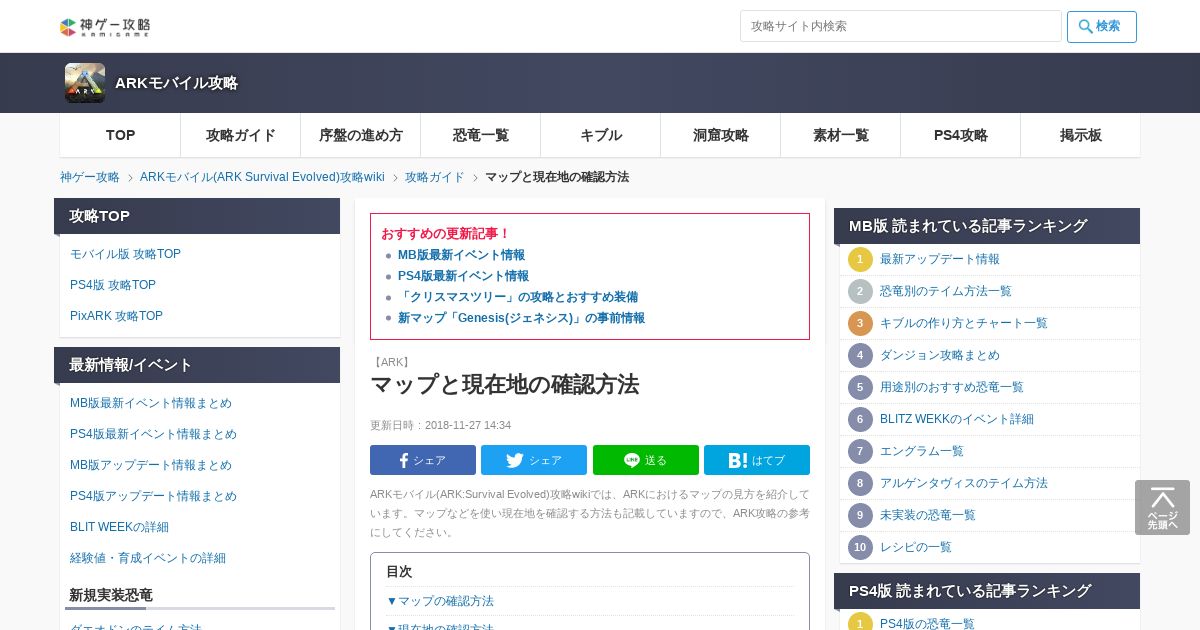Viewport: 1200px width, 630px height.
Task: Open 経験値・育成イベントの詳細 link
Action: pos(148,558)
